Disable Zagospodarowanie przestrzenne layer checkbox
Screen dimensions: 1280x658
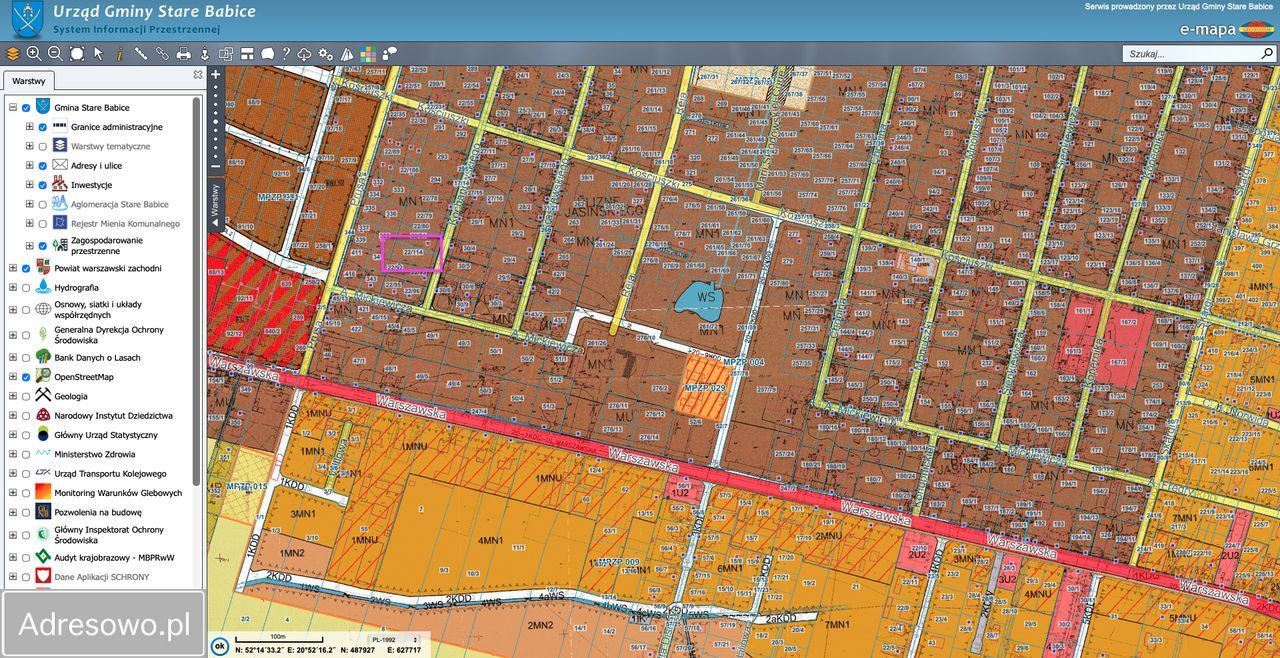[x=43, y=246]
